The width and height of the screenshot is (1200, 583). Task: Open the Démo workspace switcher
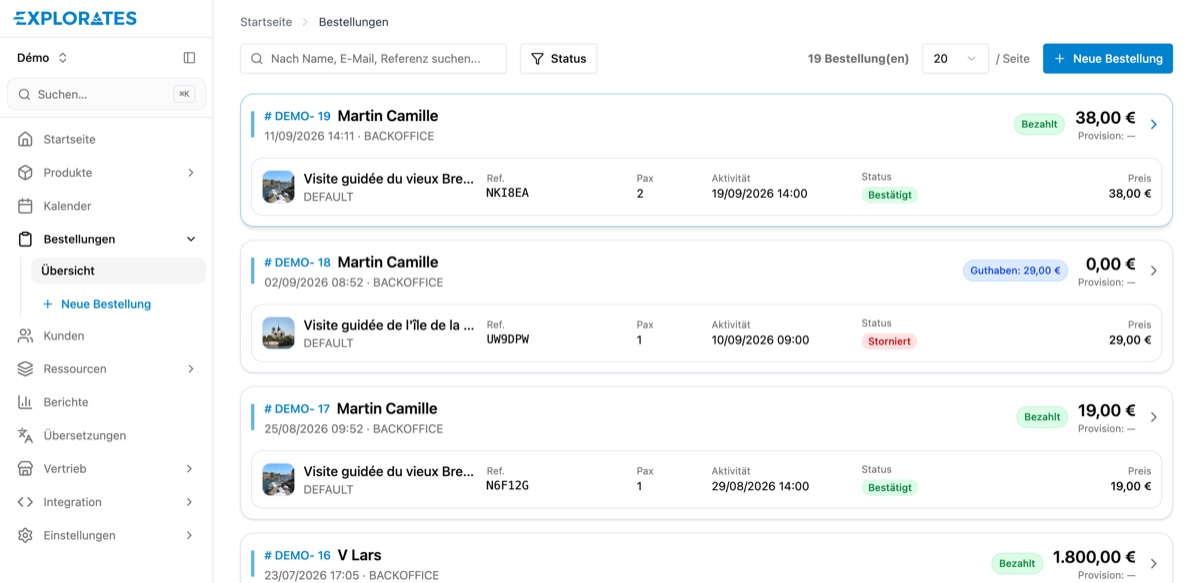[x=42, y=58]
